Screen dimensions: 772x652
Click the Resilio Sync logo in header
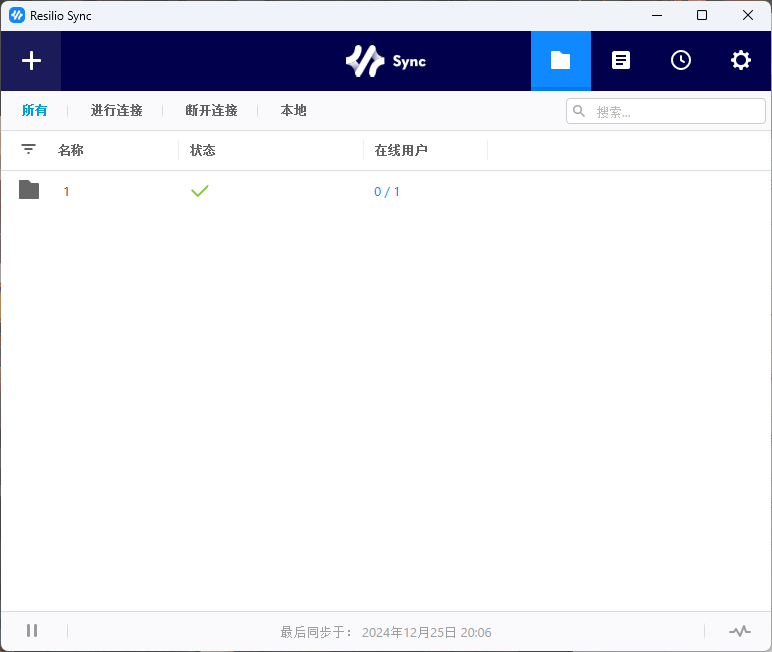[385, 61]
